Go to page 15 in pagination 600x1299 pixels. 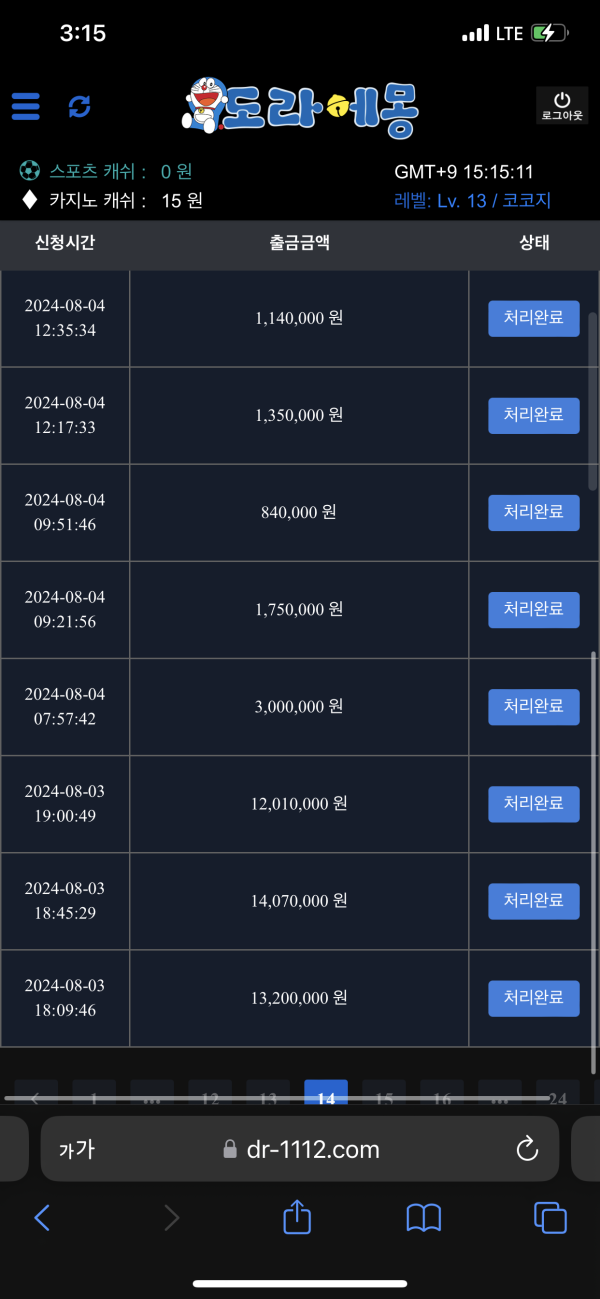384,1094
